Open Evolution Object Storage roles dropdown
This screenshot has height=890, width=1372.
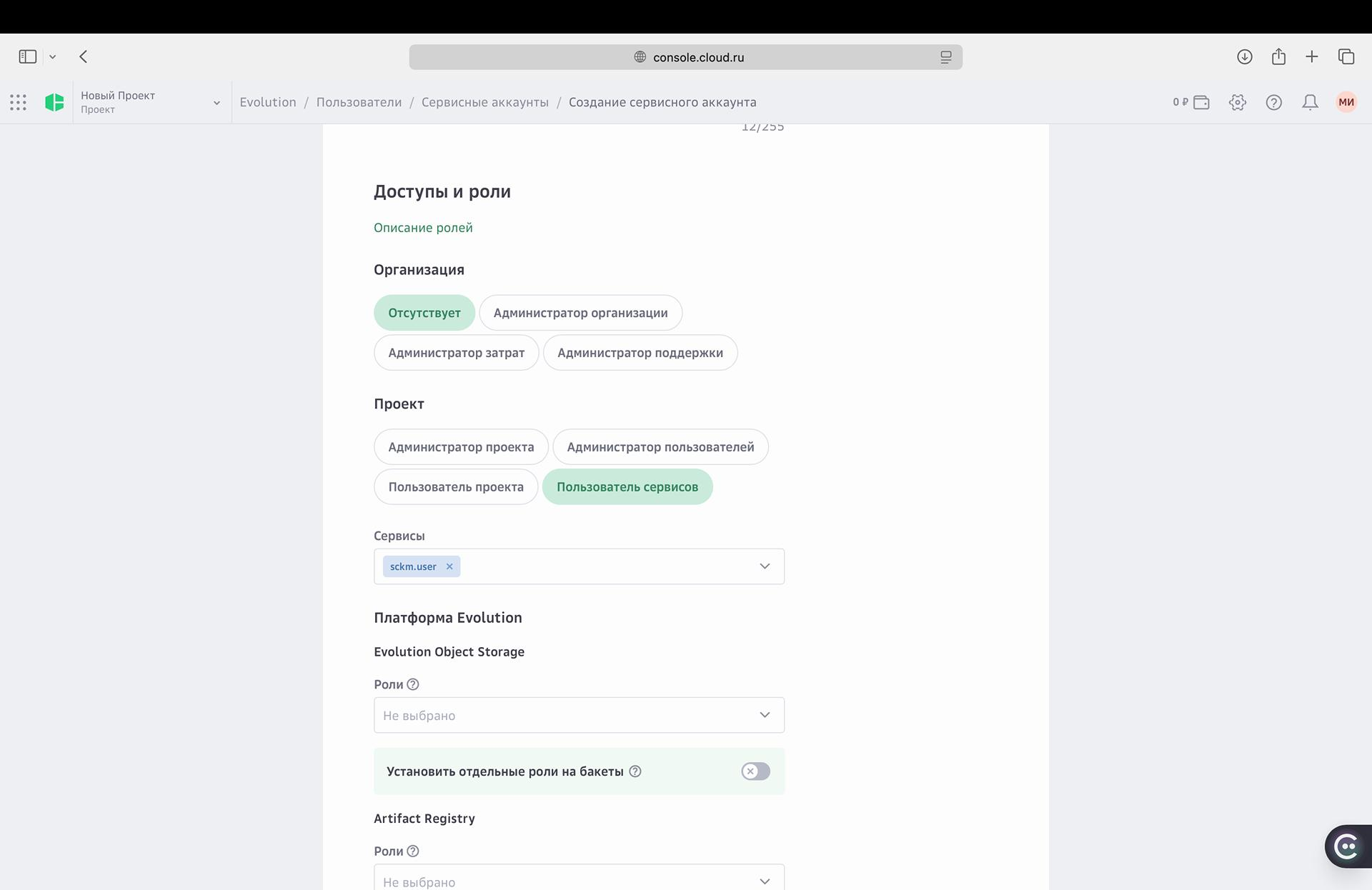pos(579,715)
